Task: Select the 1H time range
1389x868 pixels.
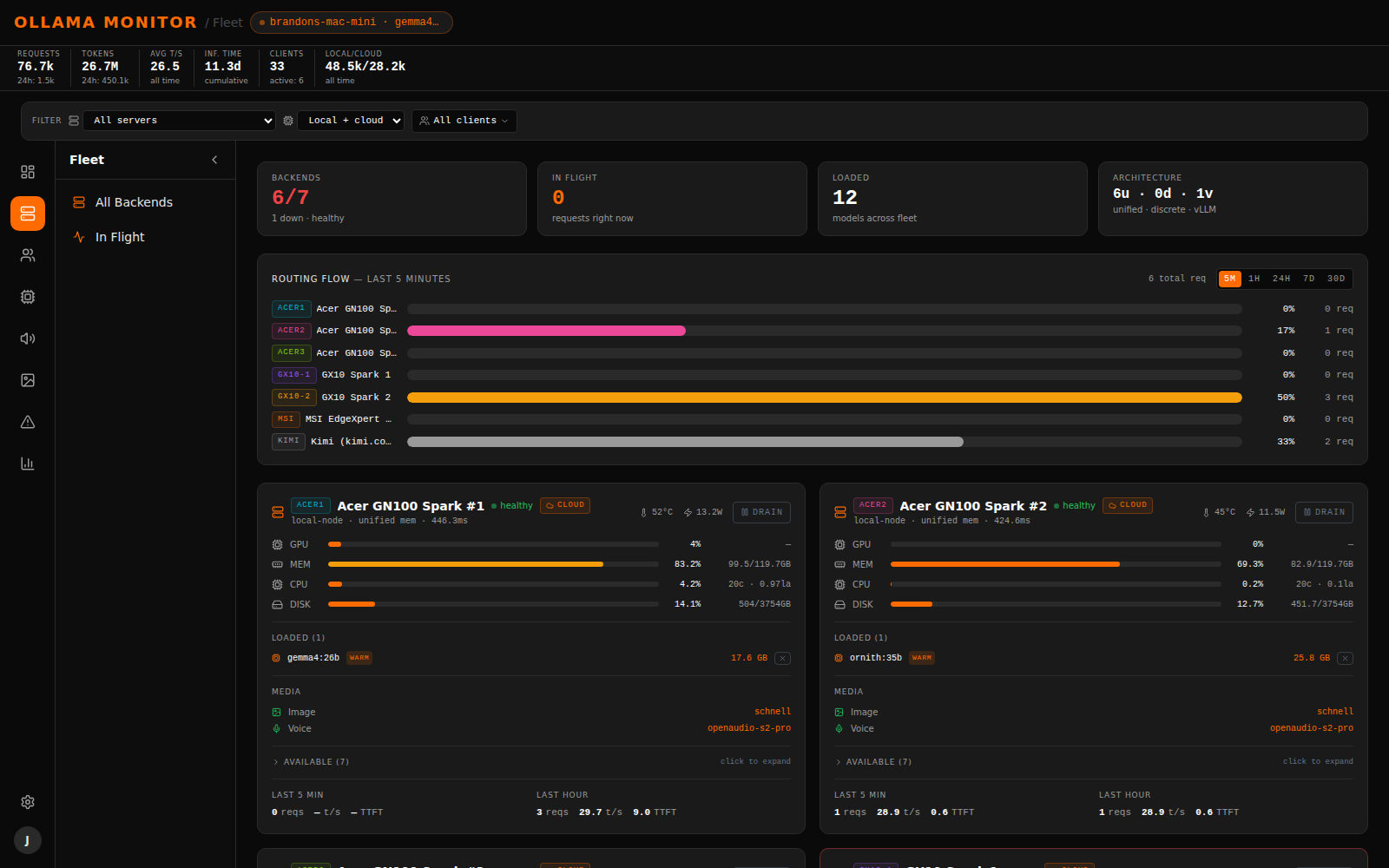Action: tap(1254, 279)
